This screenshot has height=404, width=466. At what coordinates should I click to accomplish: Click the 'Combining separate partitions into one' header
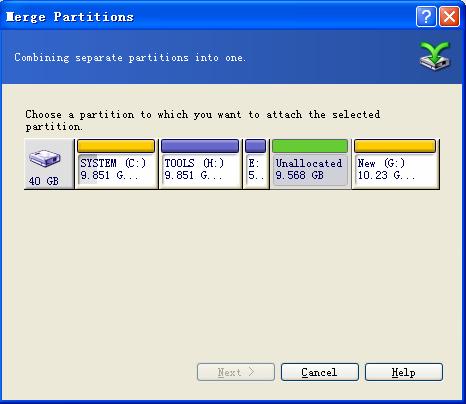click(130, 58)
